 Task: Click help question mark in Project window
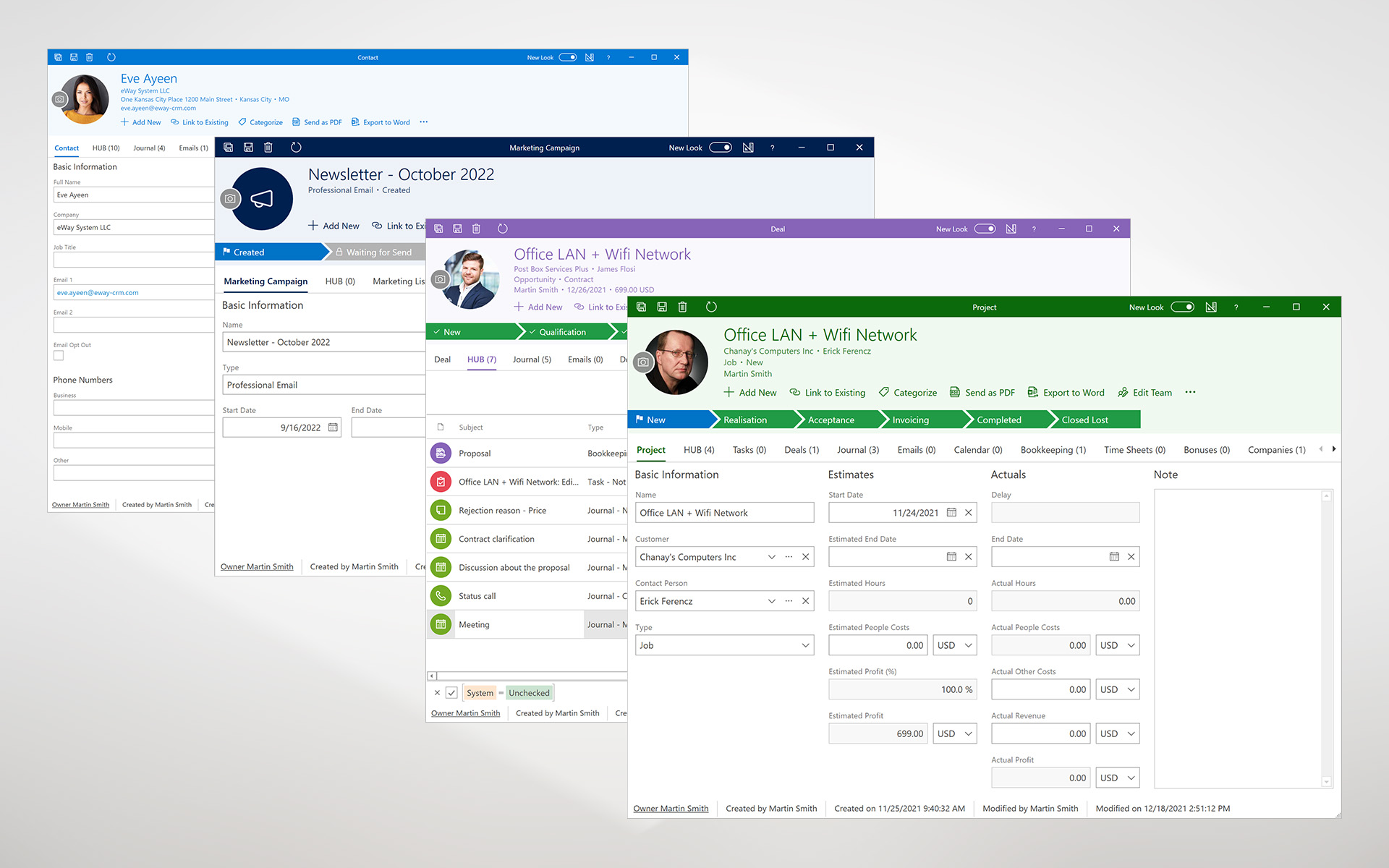[1236, 307]
